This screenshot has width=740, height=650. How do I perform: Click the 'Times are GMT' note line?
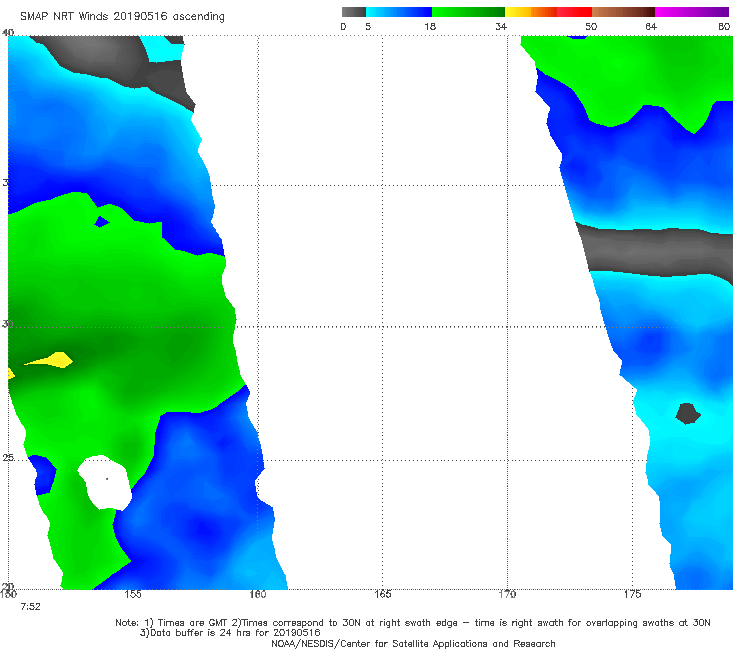click(413, 623)
